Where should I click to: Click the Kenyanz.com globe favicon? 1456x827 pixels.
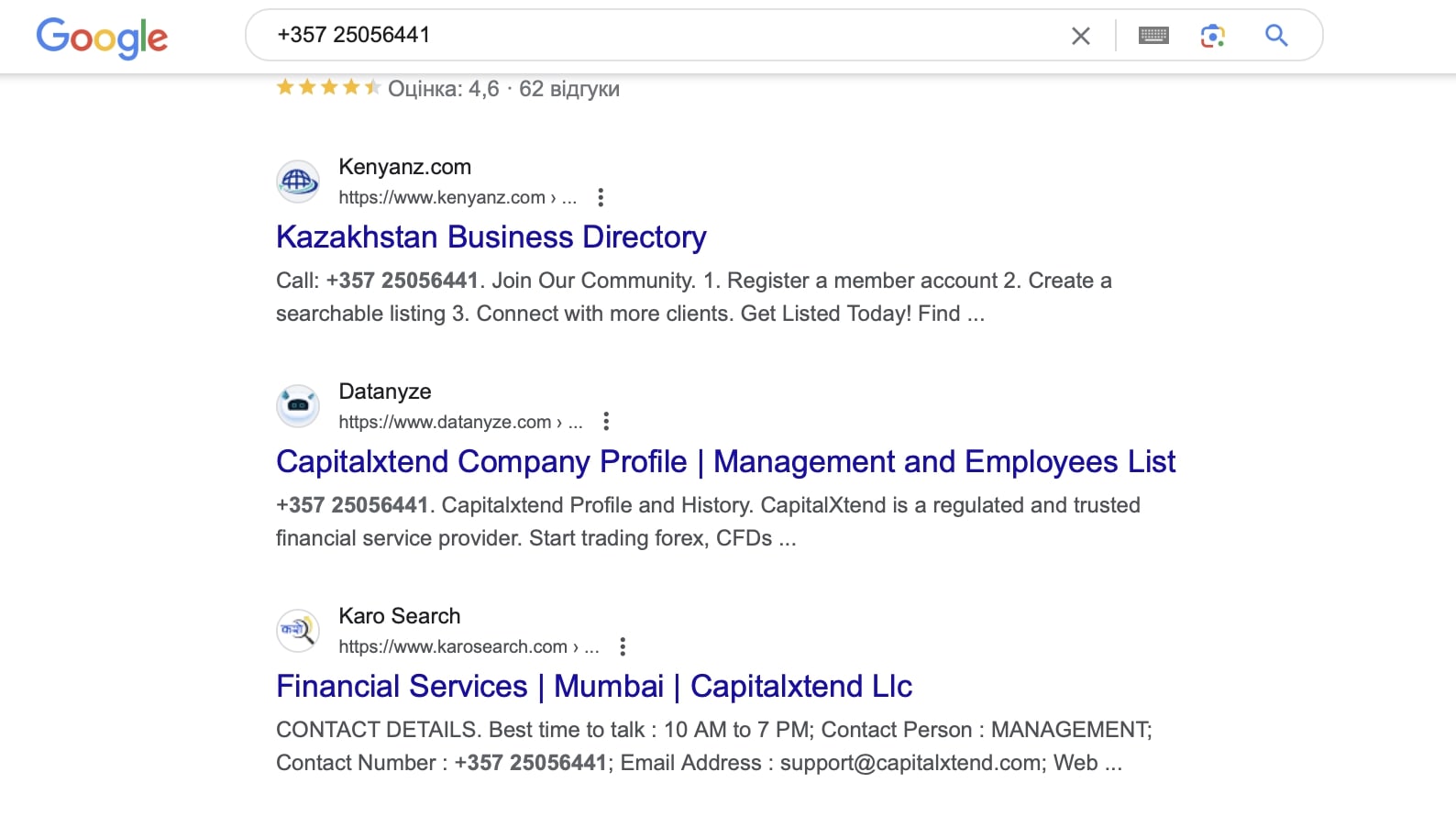298,182
